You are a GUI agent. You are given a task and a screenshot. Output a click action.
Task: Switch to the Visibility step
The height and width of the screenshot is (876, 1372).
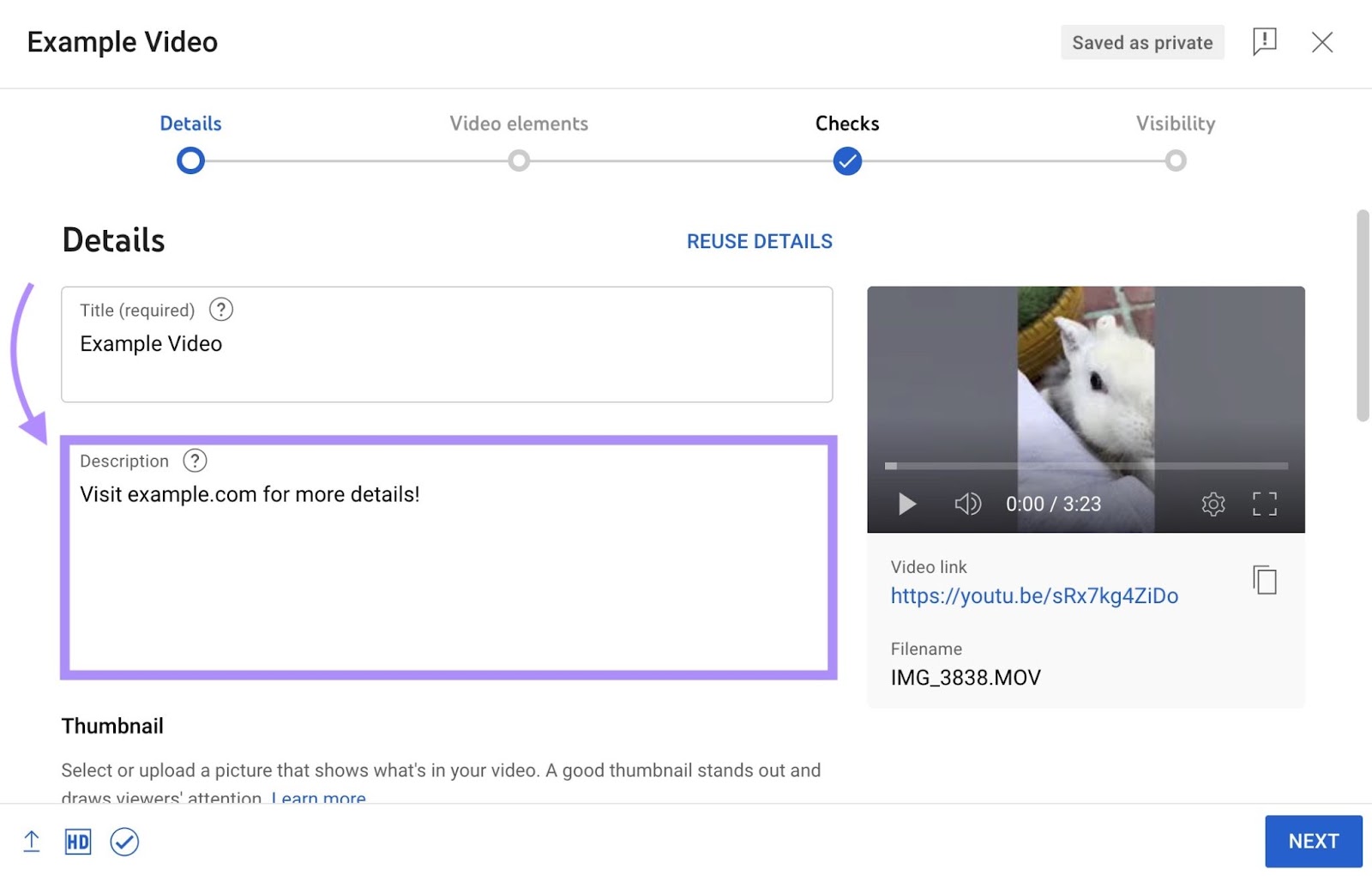pos(1176,160)
